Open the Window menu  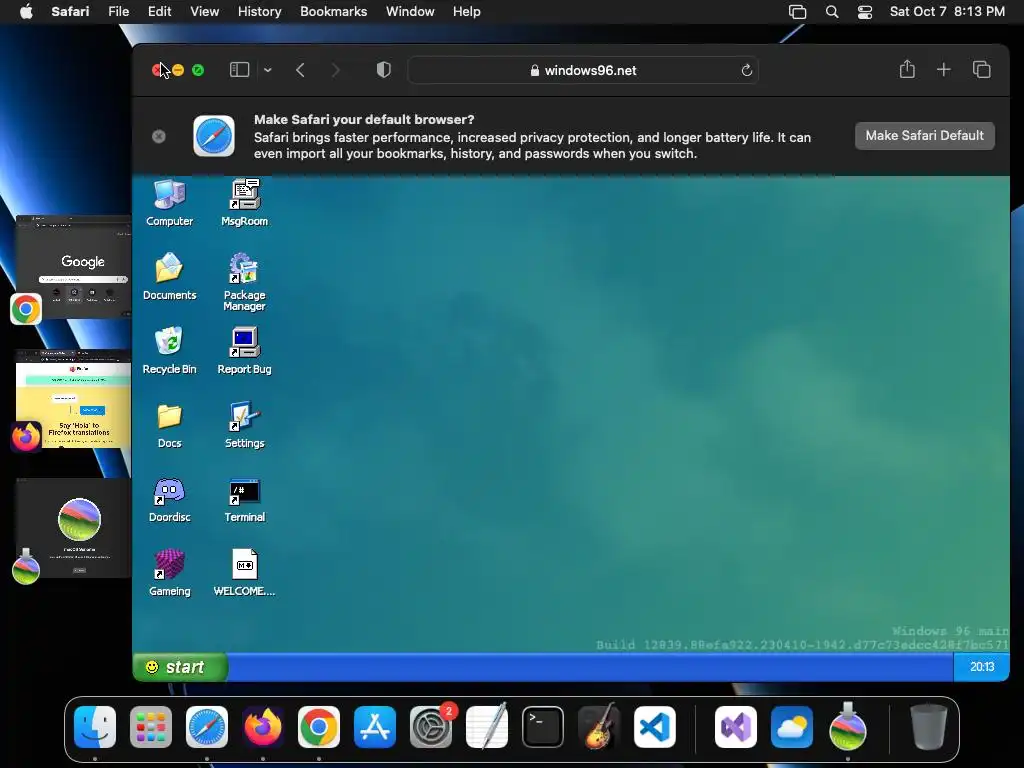pos(410,12)
